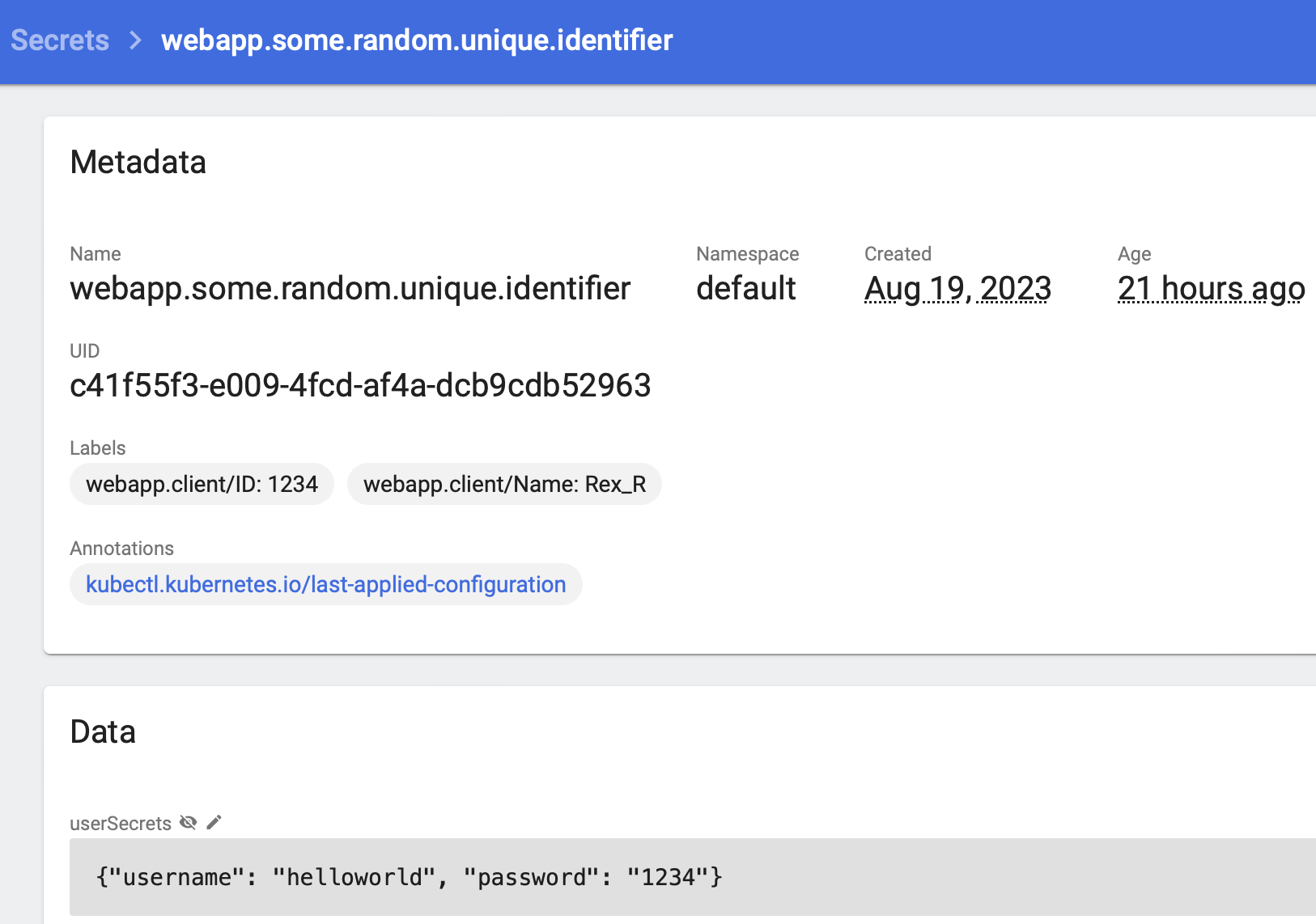This screenshot has height=924, width=1316.
Task: Select the webapp.client/ID: 1234 label chip
Action: click(x=202, y=484)
